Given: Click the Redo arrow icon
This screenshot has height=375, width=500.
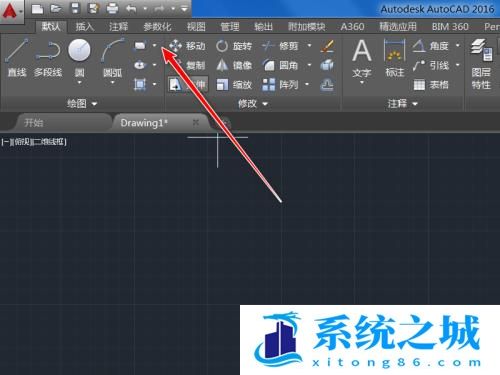Looking at the screenshot, I should click(x=160, y=9).
